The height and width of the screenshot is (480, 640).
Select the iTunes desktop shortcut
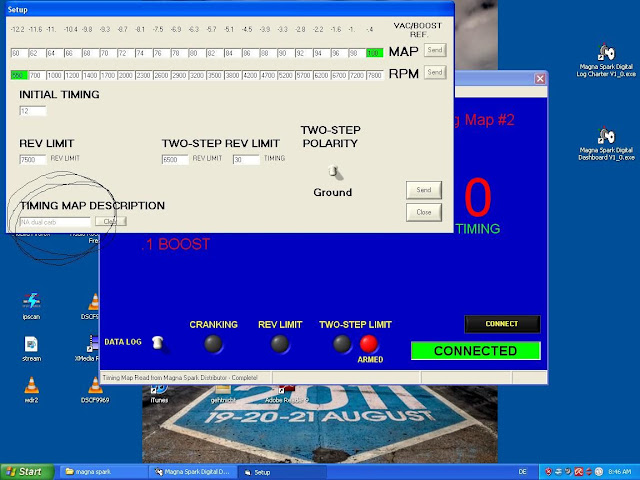(159, 394)
